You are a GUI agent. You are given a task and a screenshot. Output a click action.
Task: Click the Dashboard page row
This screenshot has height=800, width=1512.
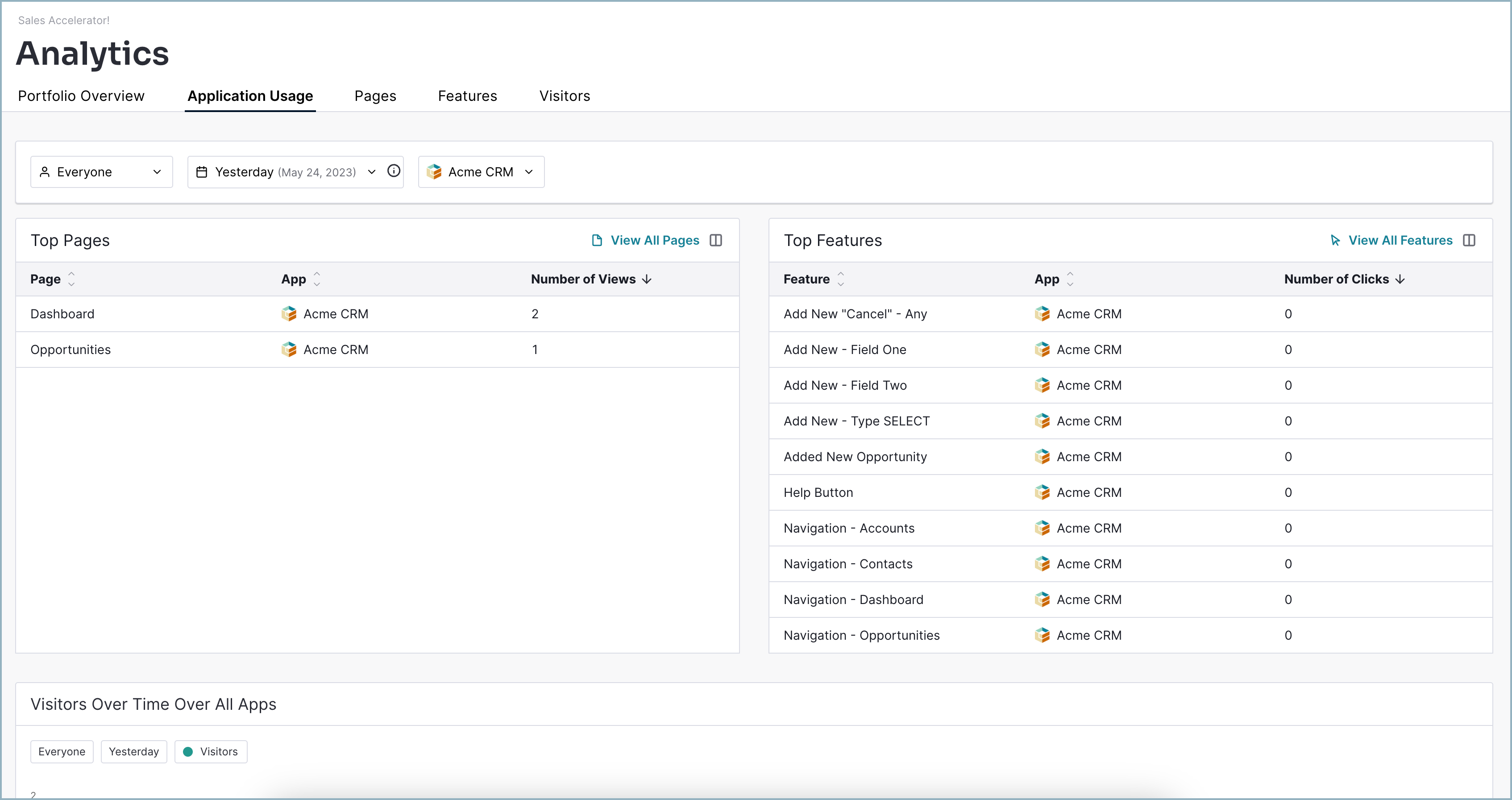[377, 313]
